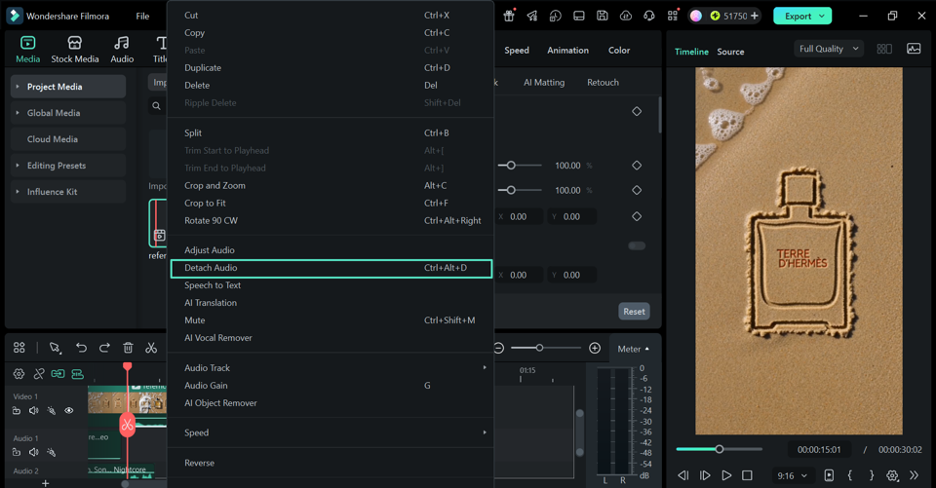
Task: Expand the Editing Presets tree item
Action: pyautogui.click(x=17, y=165)
